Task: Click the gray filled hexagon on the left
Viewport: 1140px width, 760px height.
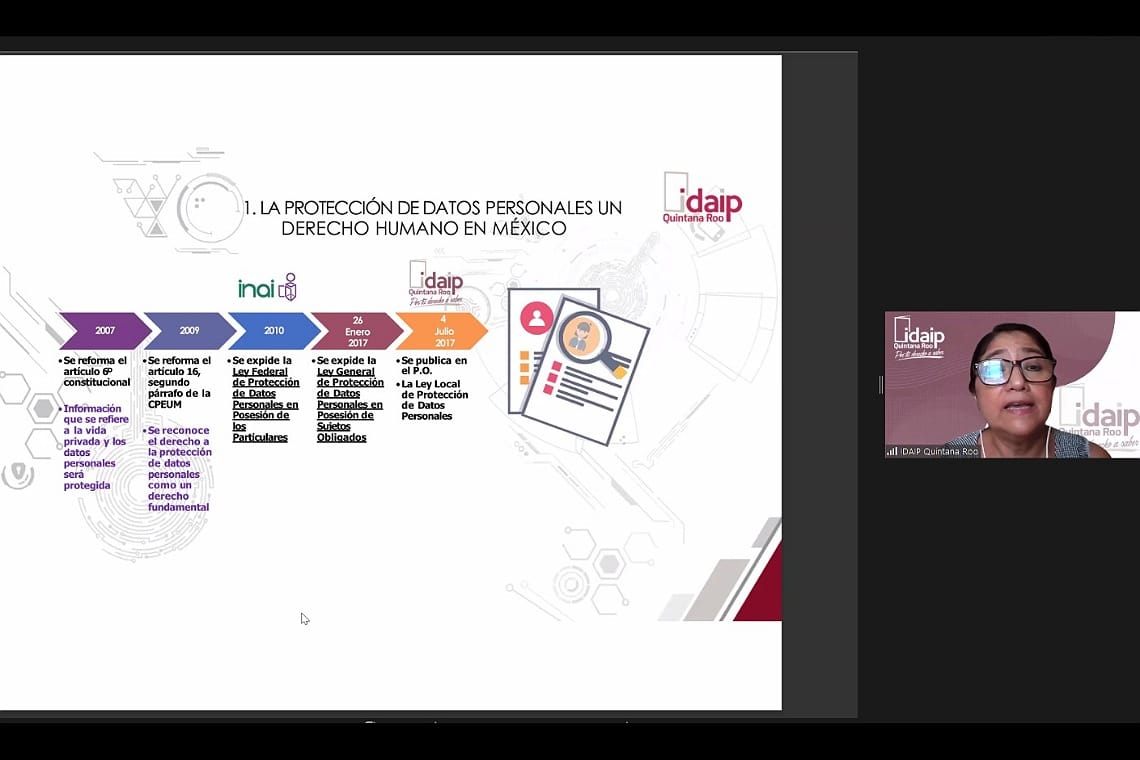Action: pyautogui.click(x=43, y=408)
